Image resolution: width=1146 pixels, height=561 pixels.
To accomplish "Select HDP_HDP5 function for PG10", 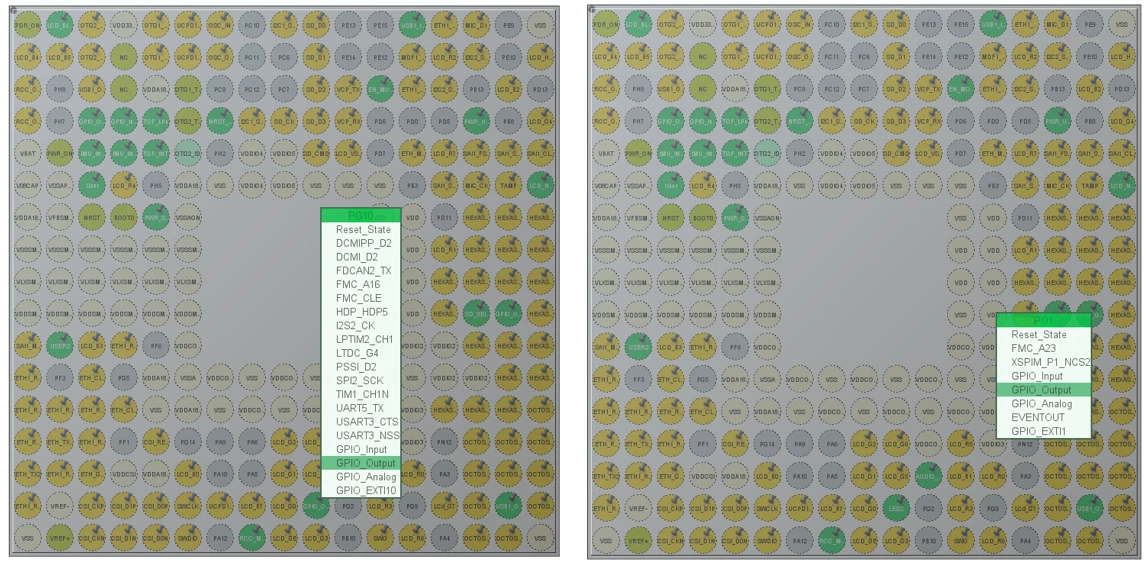I will (361, 312).
